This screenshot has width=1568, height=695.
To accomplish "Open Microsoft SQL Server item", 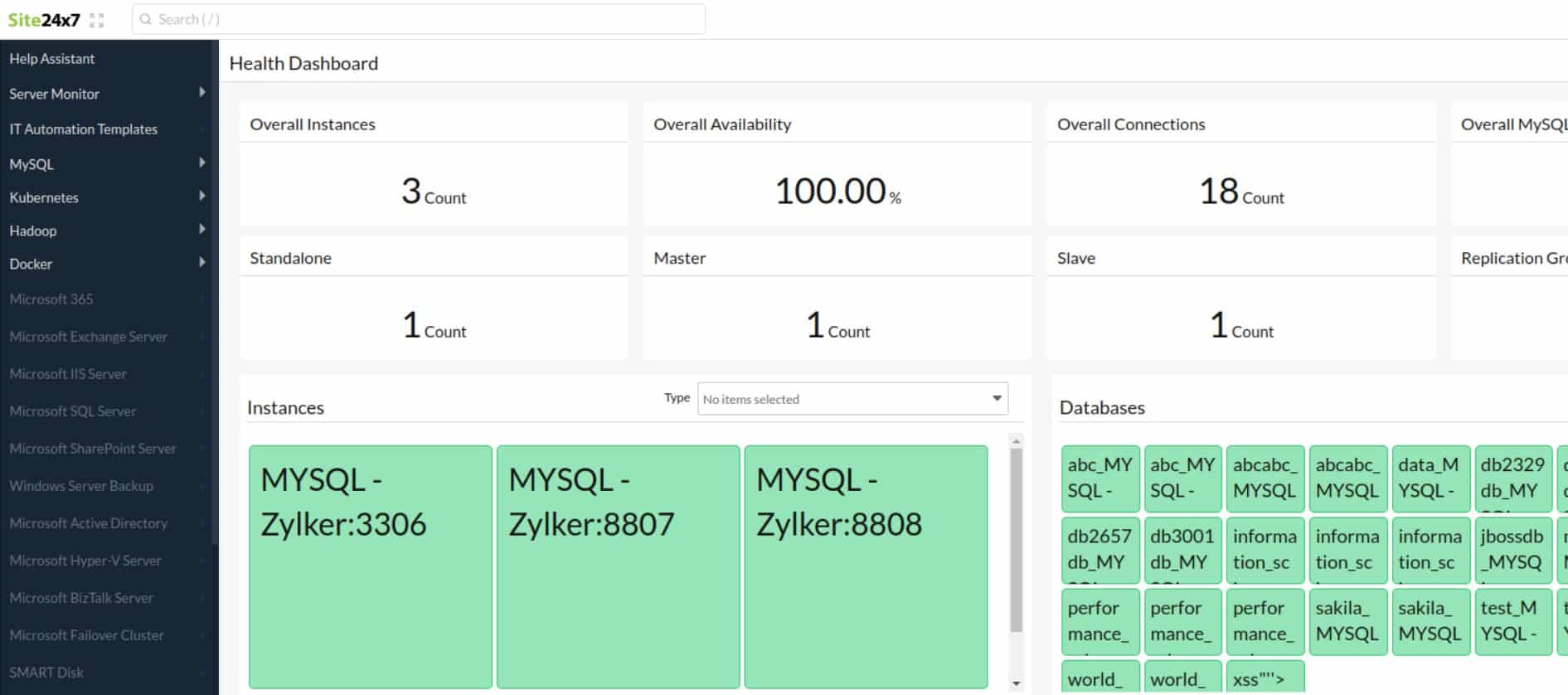I will click(x=73, y=411).
